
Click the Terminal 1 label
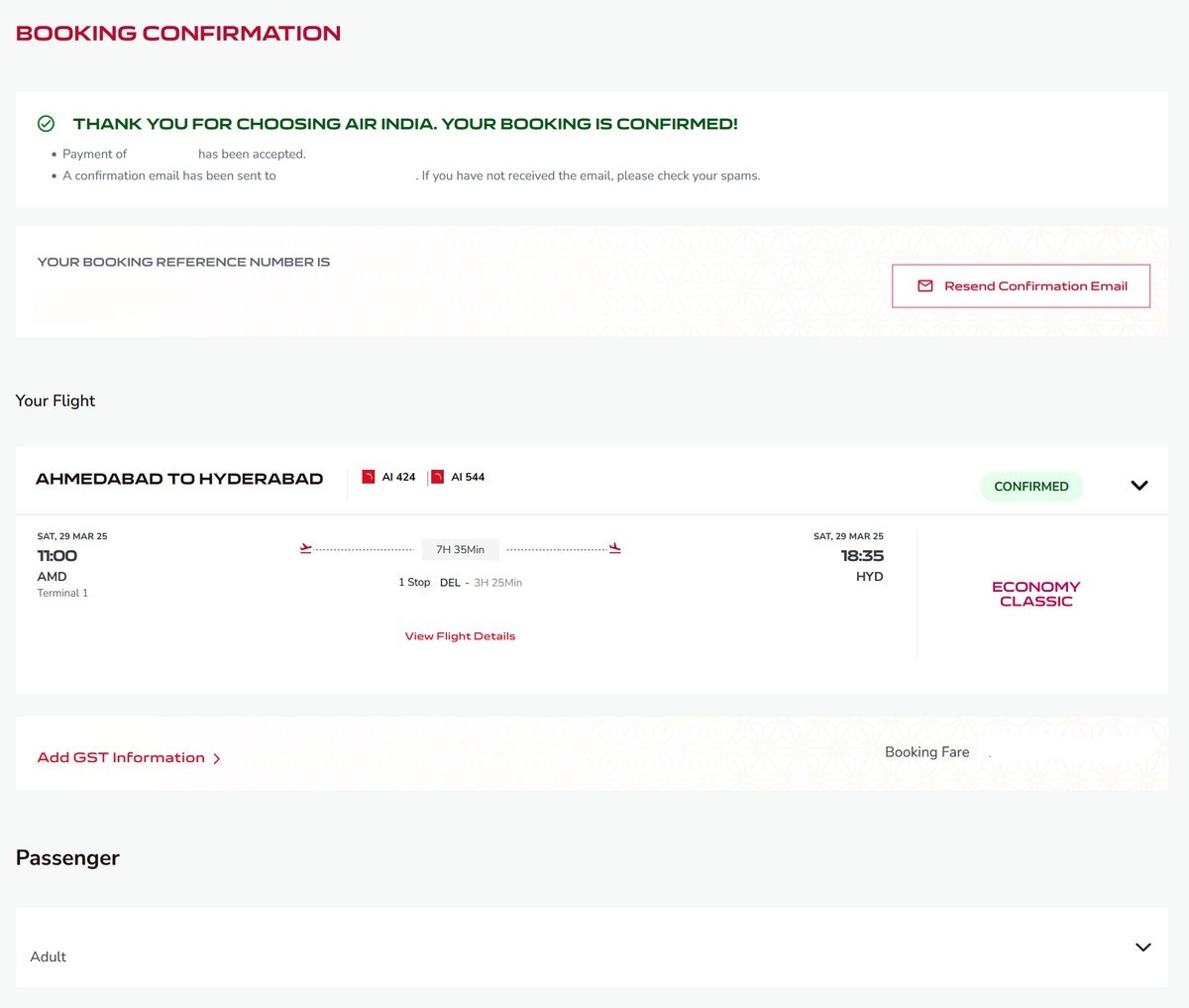pos(62,593)
